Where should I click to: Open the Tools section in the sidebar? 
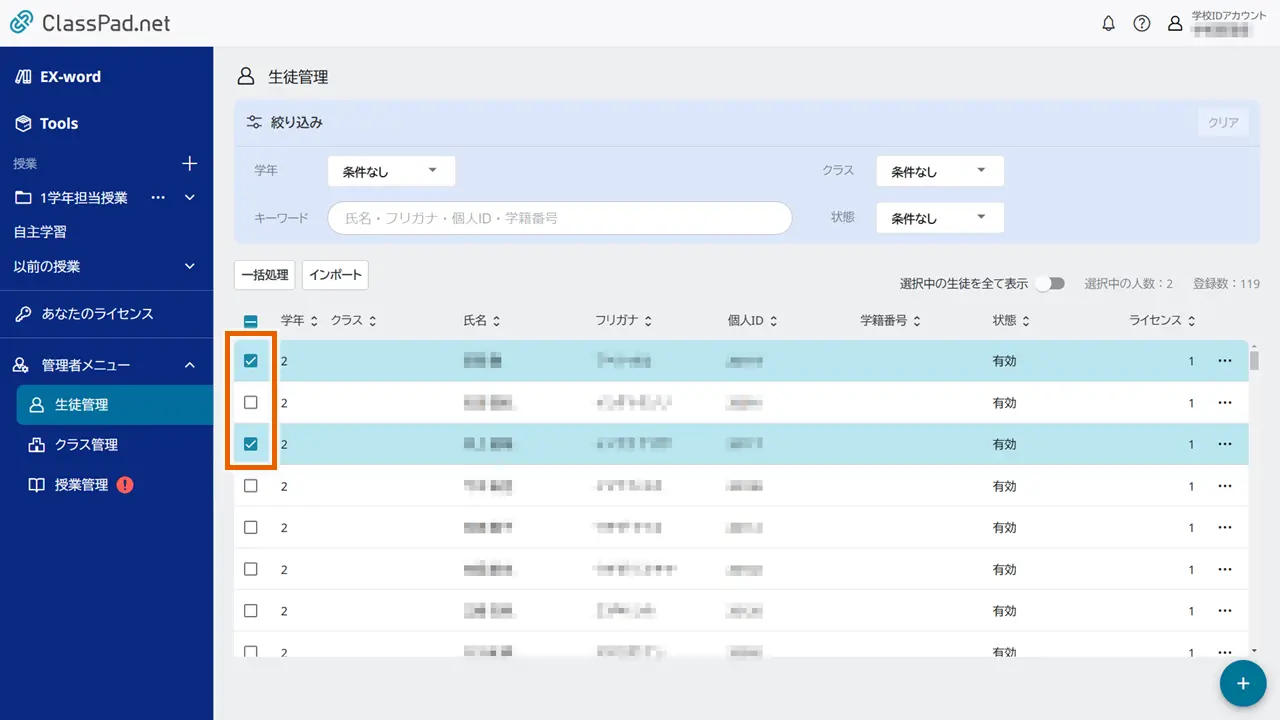point(50,123)
